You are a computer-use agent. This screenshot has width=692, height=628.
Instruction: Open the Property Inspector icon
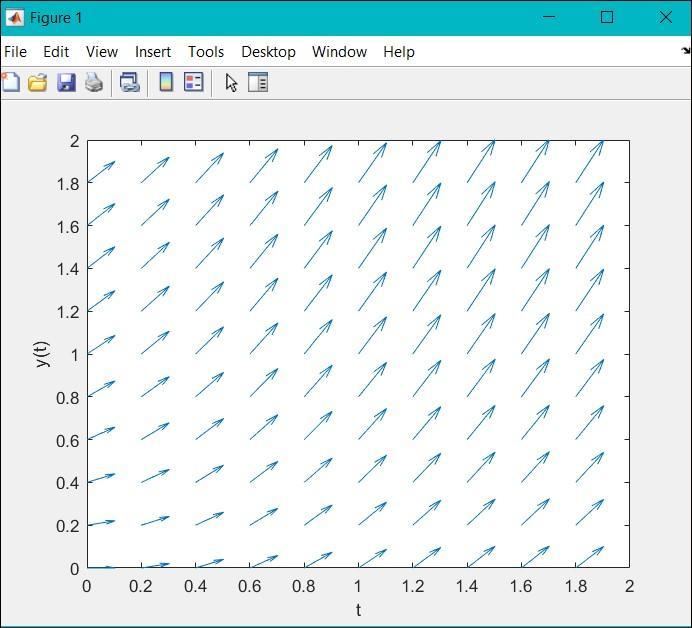coord(258,83)
